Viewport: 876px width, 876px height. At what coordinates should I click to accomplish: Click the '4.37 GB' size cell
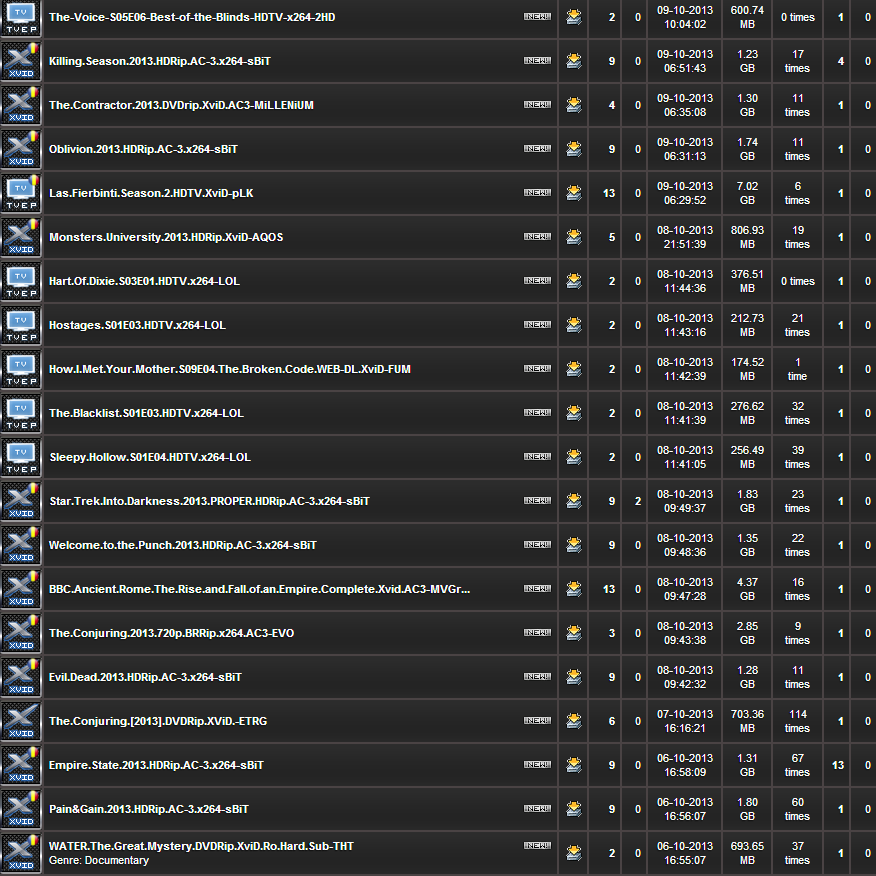(x=747, y=589)
